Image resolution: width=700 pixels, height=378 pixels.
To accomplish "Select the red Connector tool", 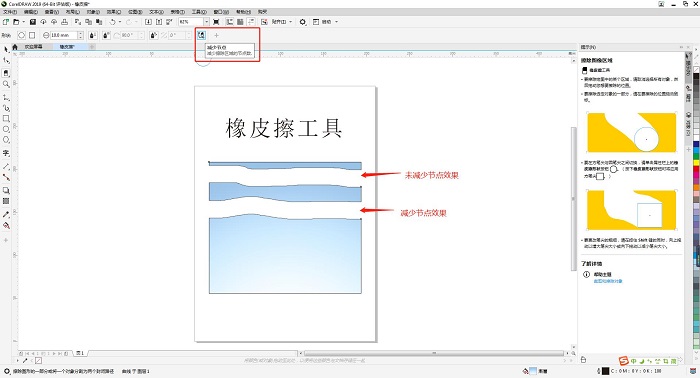I will [x=6, y=177].
